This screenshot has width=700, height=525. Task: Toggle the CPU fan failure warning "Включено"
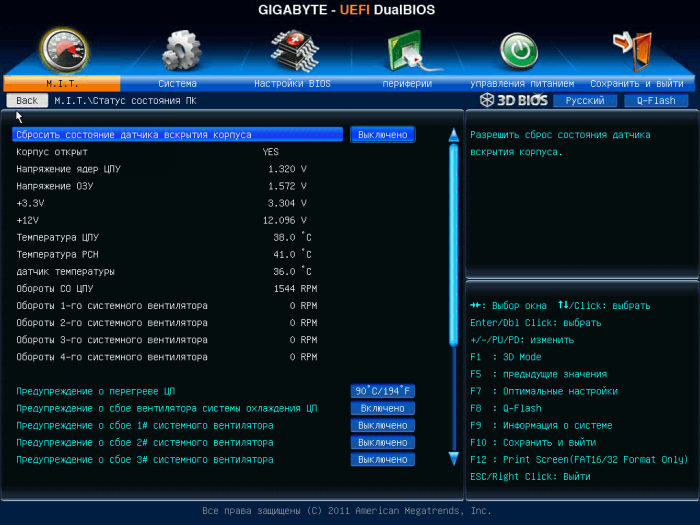pyautogui.click(x=382, y=408)
